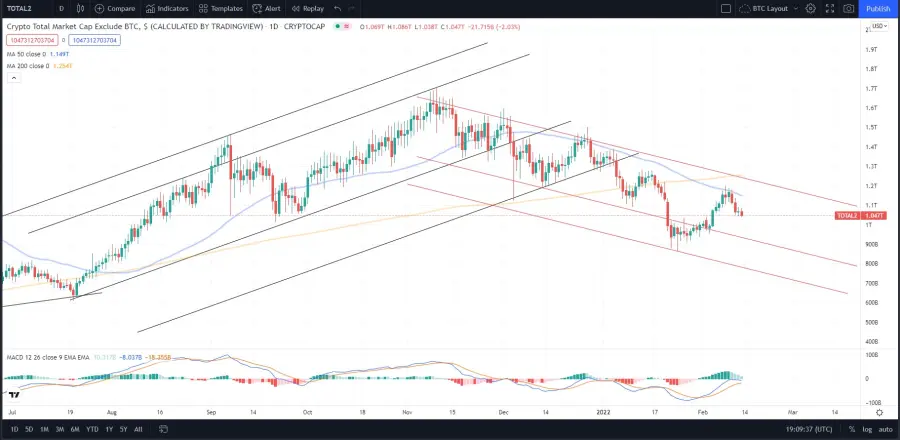Publish the chart idea
Viewport: 900px width, 440px height.
point(879,9)
